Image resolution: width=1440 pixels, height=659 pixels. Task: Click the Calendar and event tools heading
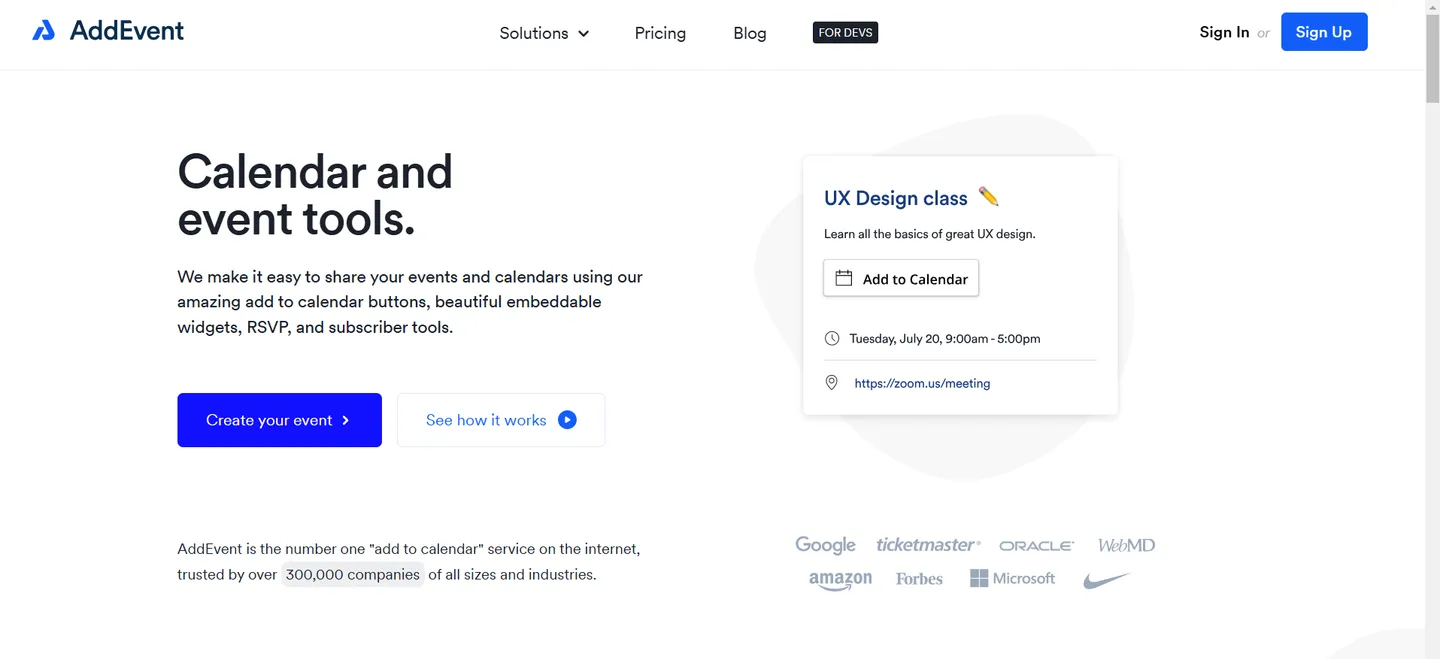point(315,195)
